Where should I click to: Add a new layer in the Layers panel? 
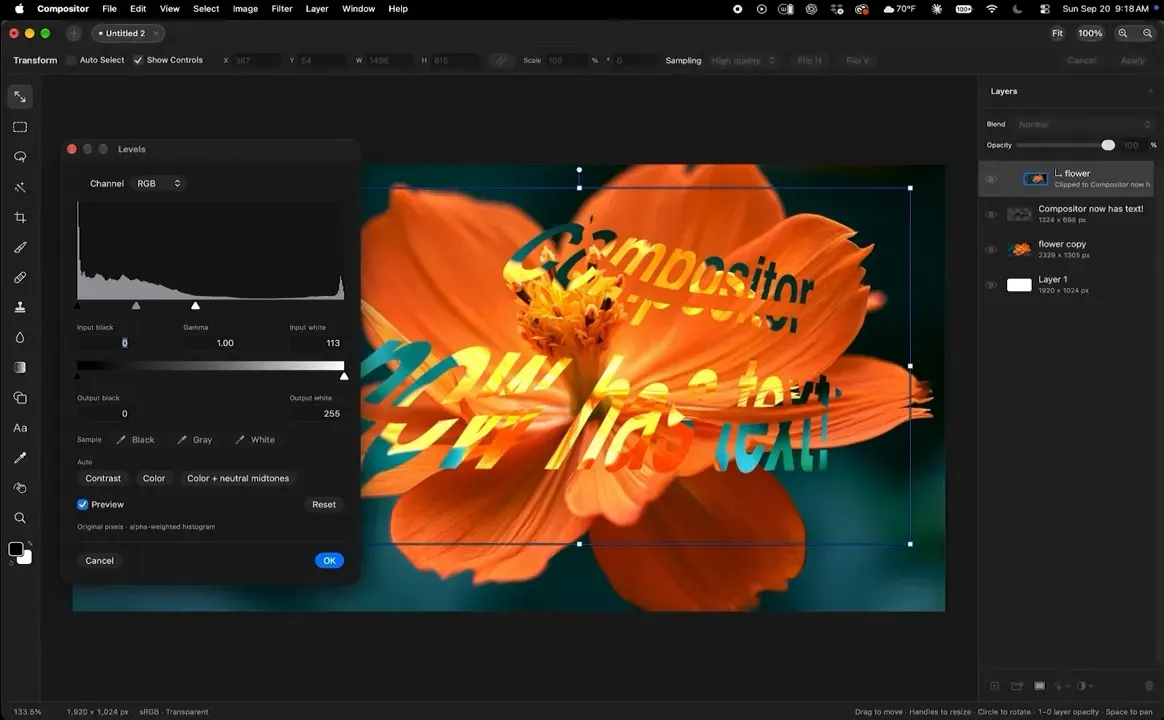click(x=995, y=686)
